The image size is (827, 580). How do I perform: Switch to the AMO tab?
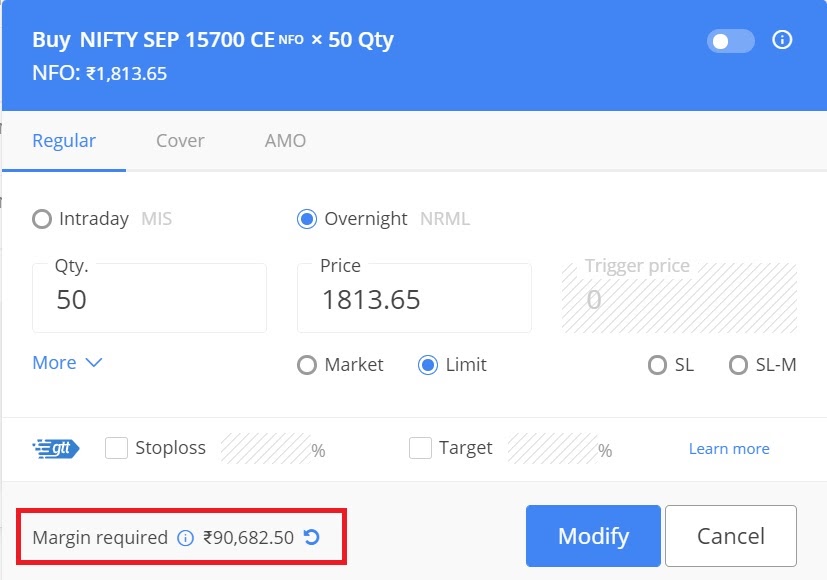tap(285, 141)
